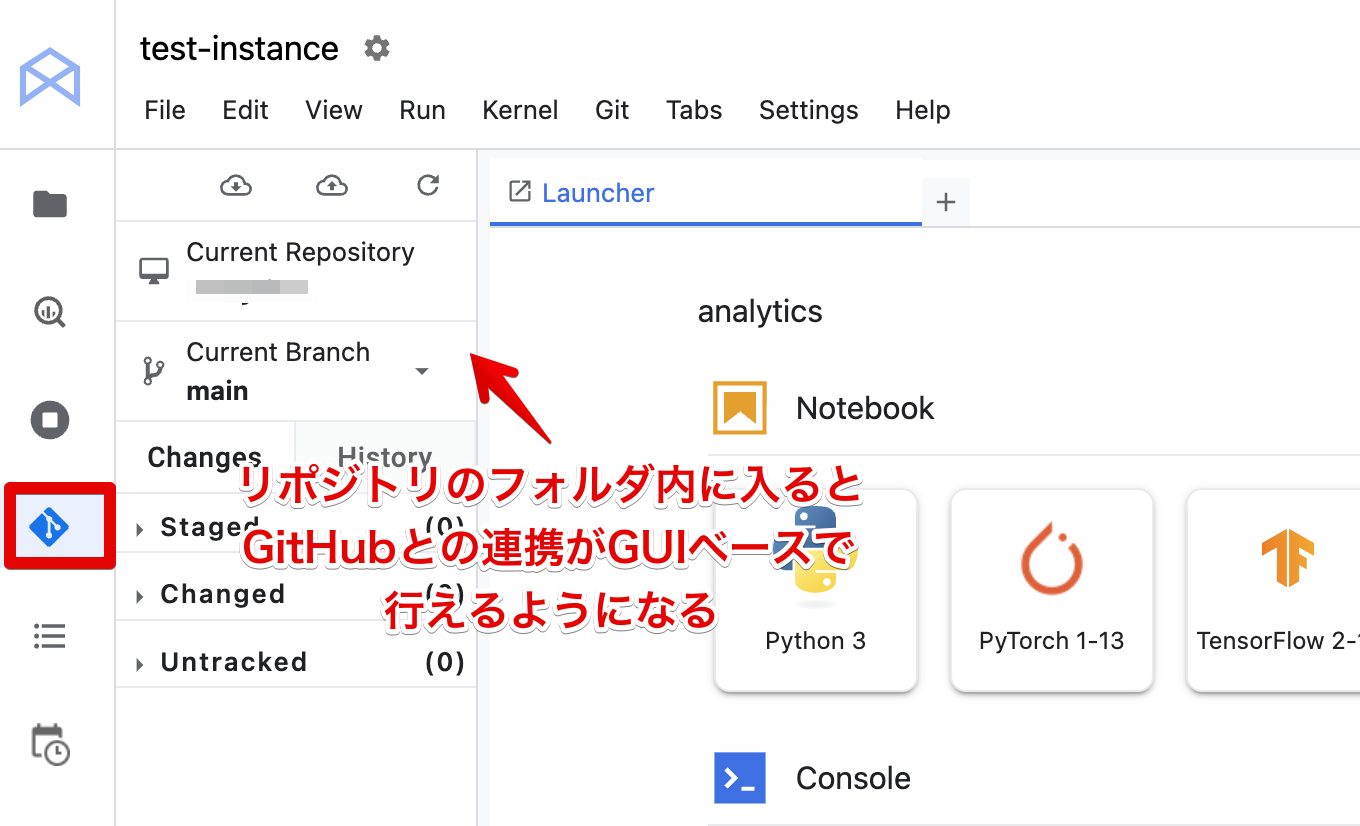Refresh the Git repository status

pos(428,185)
